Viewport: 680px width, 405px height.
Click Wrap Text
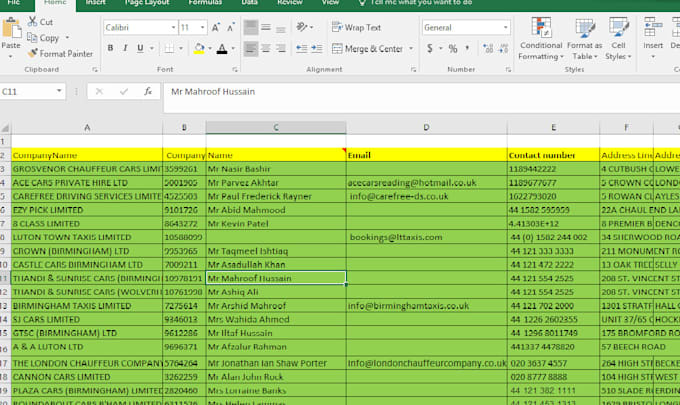pos(356,27)
